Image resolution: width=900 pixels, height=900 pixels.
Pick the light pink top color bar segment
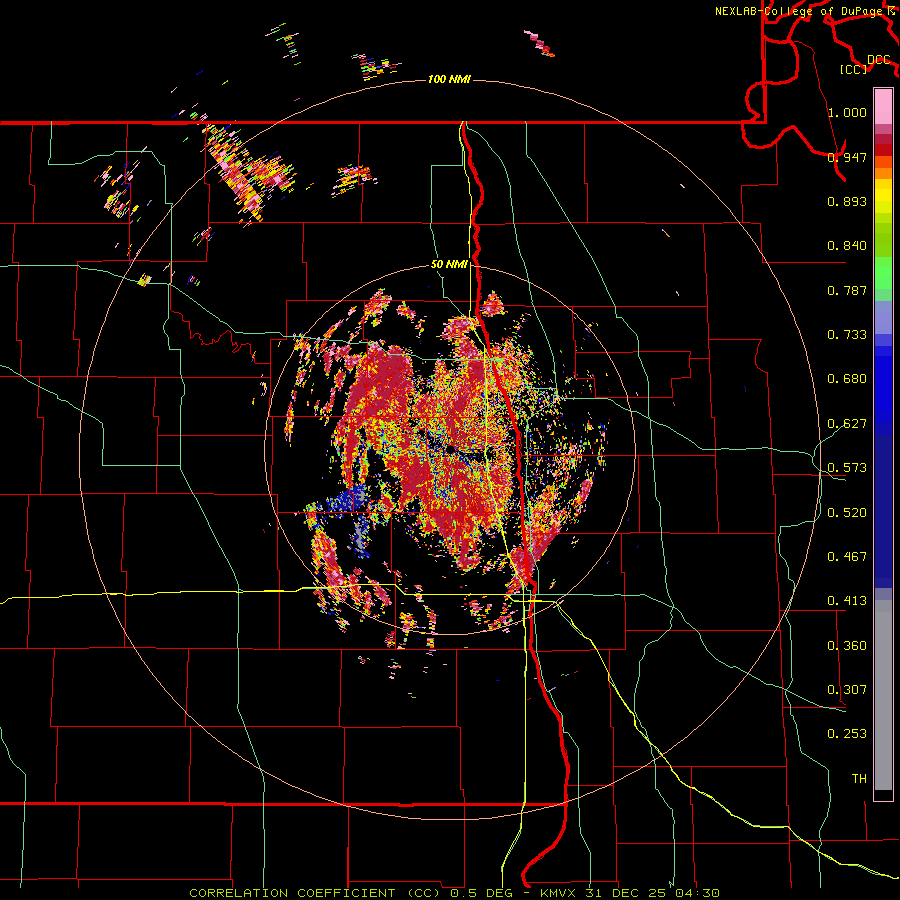coord(883,106)
